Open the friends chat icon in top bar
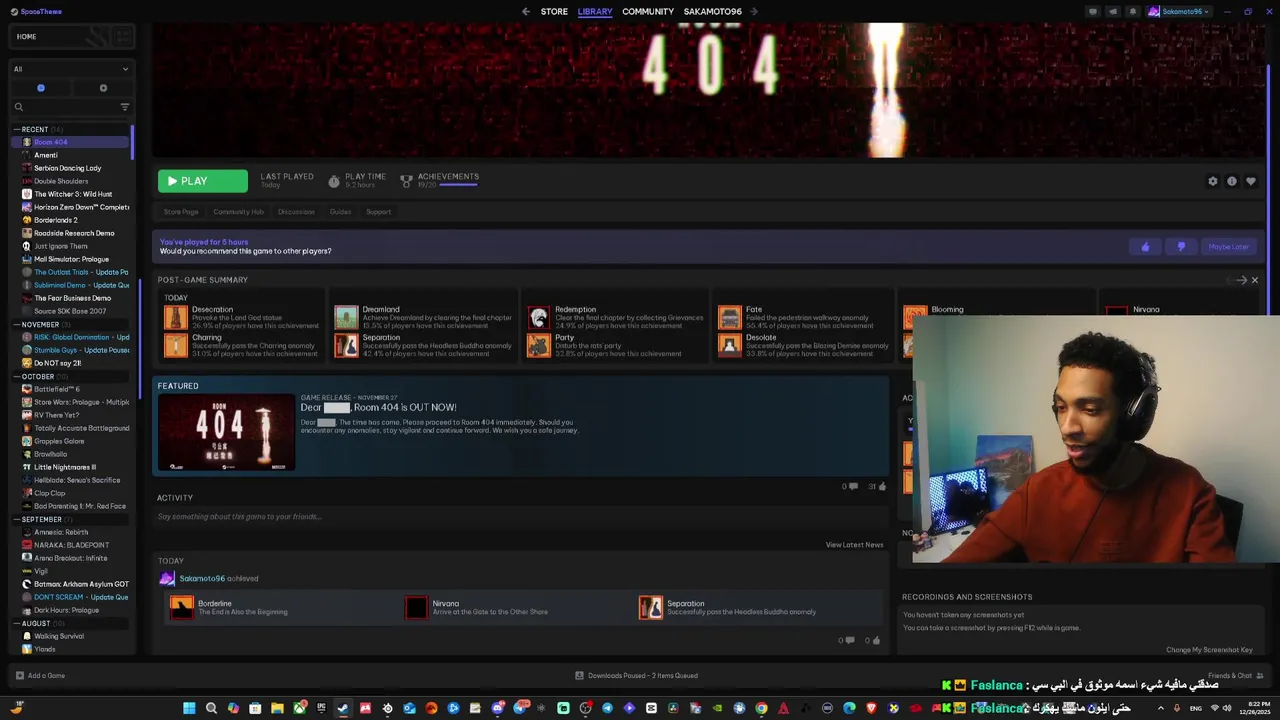This screenshot has width=1280, height=720. pos(1093,12)
